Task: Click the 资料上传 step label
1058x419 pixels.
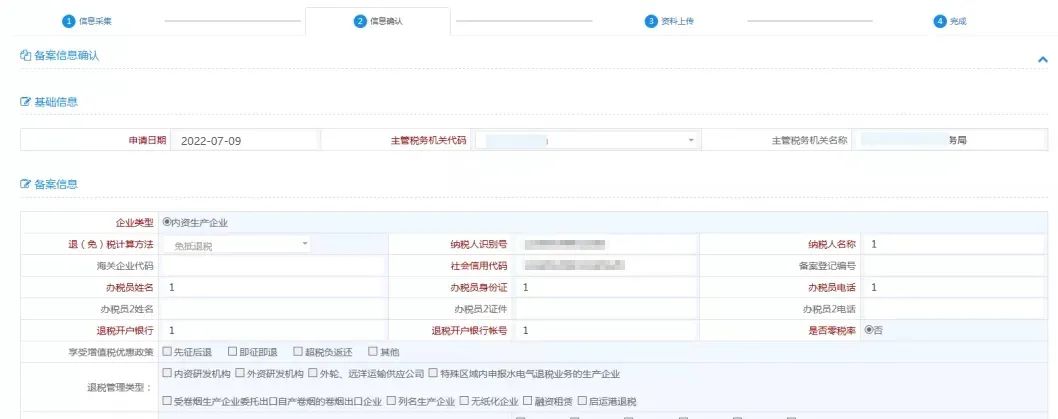Action: click(677, 21)
